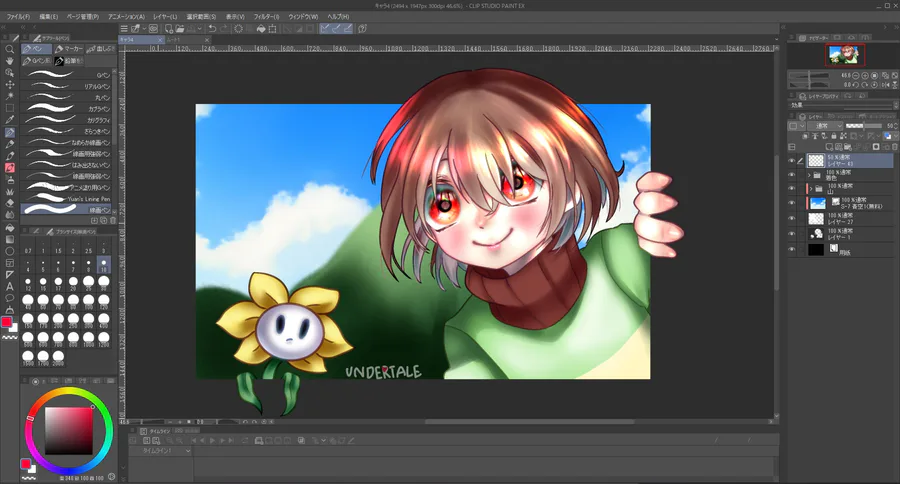Select the Gペン brush in list
900x484 pixels.
(x=67, y=75)
